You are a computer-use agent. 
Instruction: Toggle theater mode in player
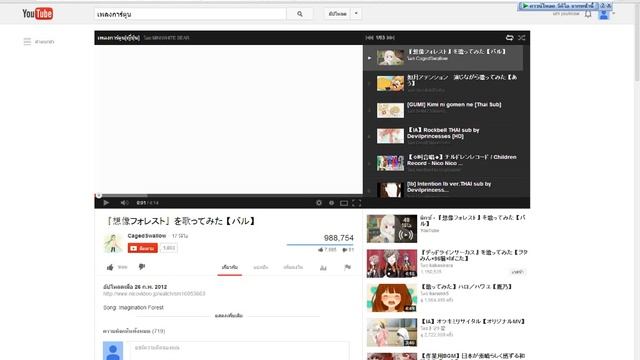[344, 203]
